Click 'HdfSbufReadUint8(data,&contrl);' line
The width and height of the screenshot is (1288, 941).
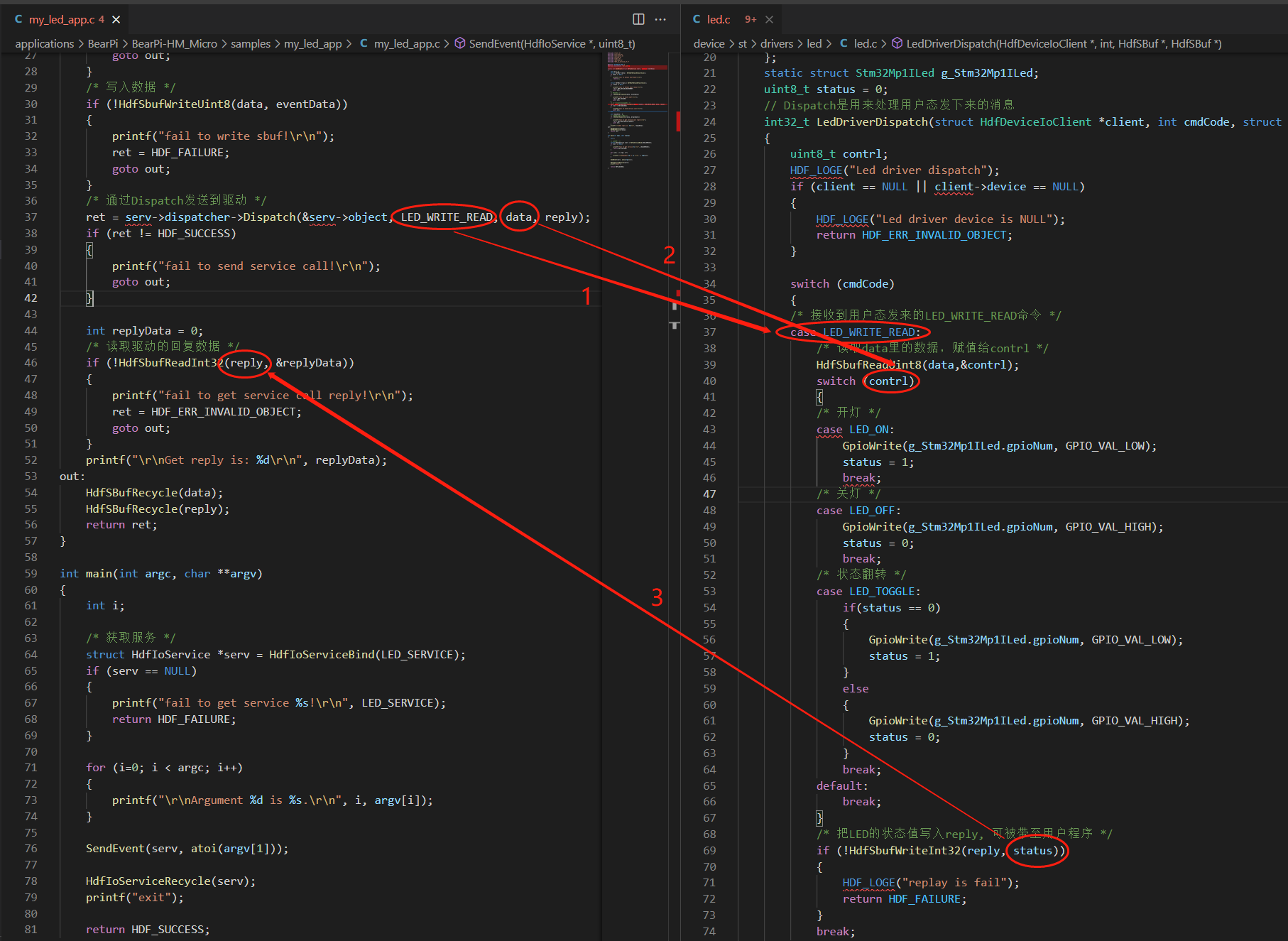[917, 365]
